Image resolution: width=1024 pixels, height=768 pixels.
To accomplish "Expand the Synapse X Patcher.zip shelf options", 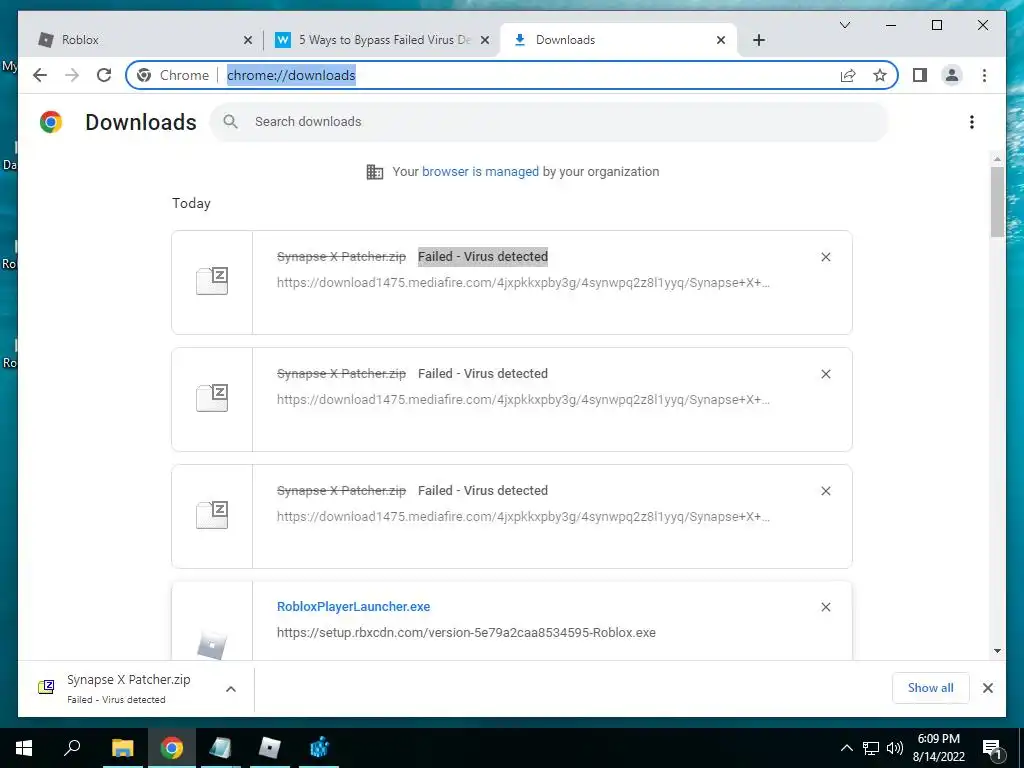I will (231, 689).
